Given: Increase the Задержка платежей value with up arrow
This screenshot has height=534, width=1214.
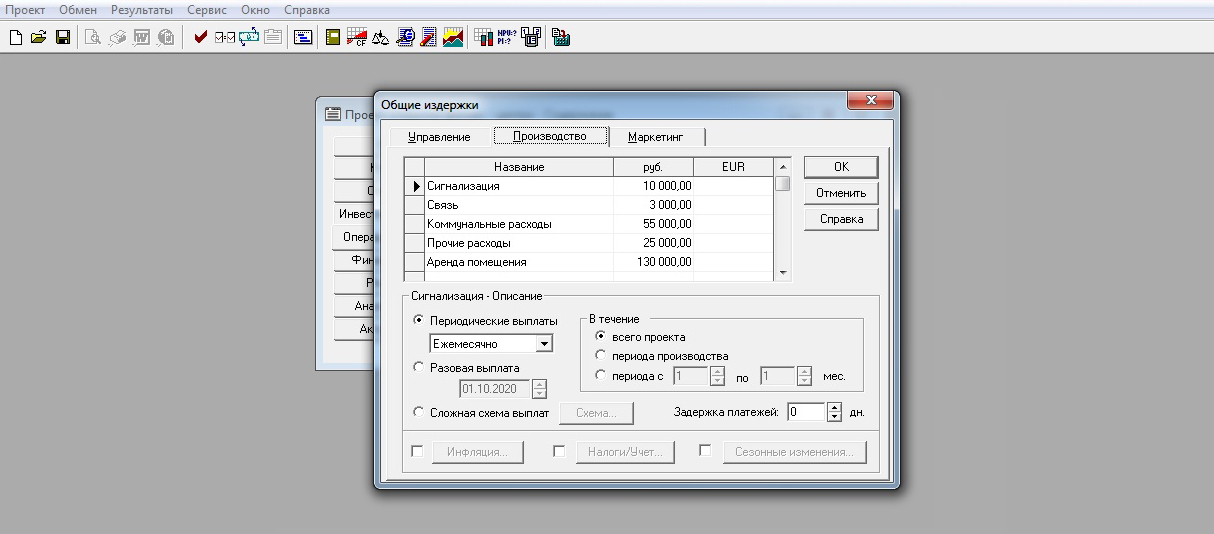Looking at the screenshot, I should click(836, 407).
